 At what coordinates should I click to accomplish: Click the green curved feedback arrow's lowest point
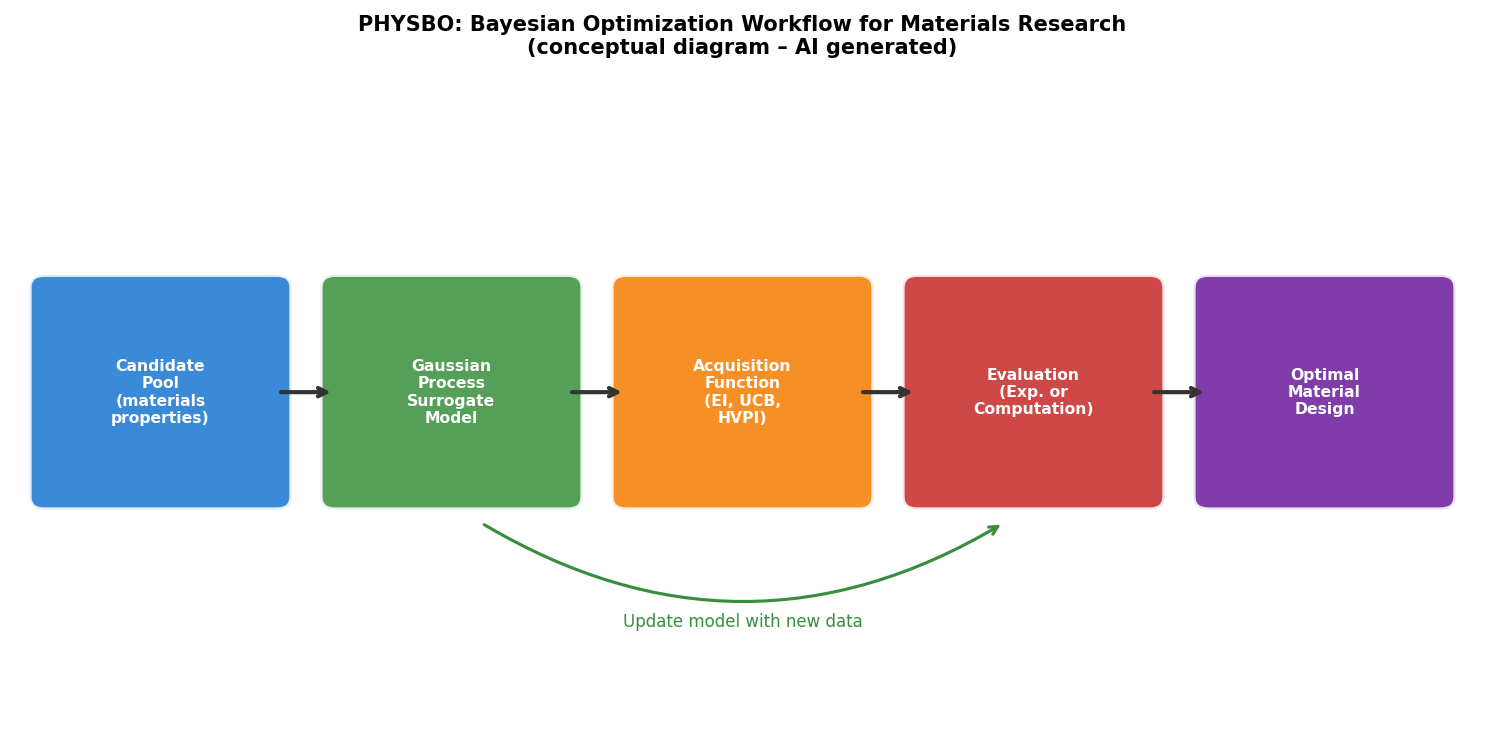point(742,601)
